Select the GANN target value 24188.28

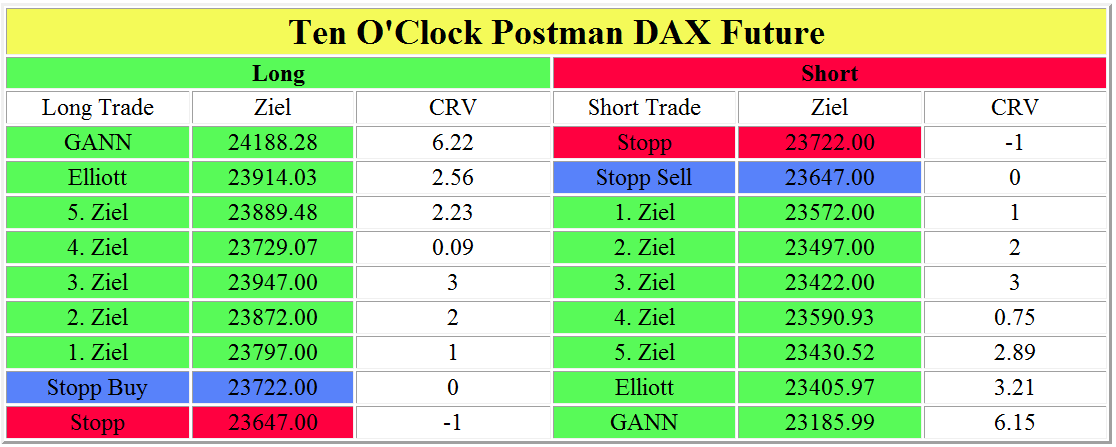point(273,143)
